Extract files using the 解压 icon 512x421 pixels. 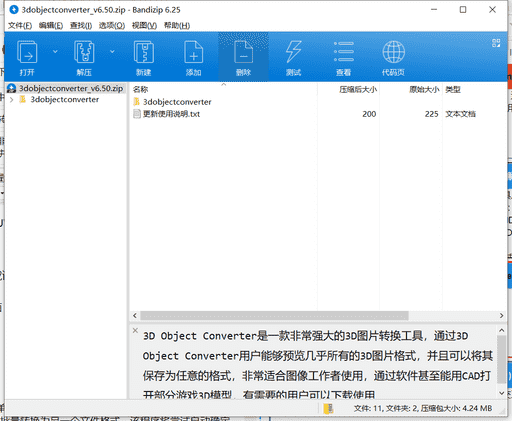84,57
